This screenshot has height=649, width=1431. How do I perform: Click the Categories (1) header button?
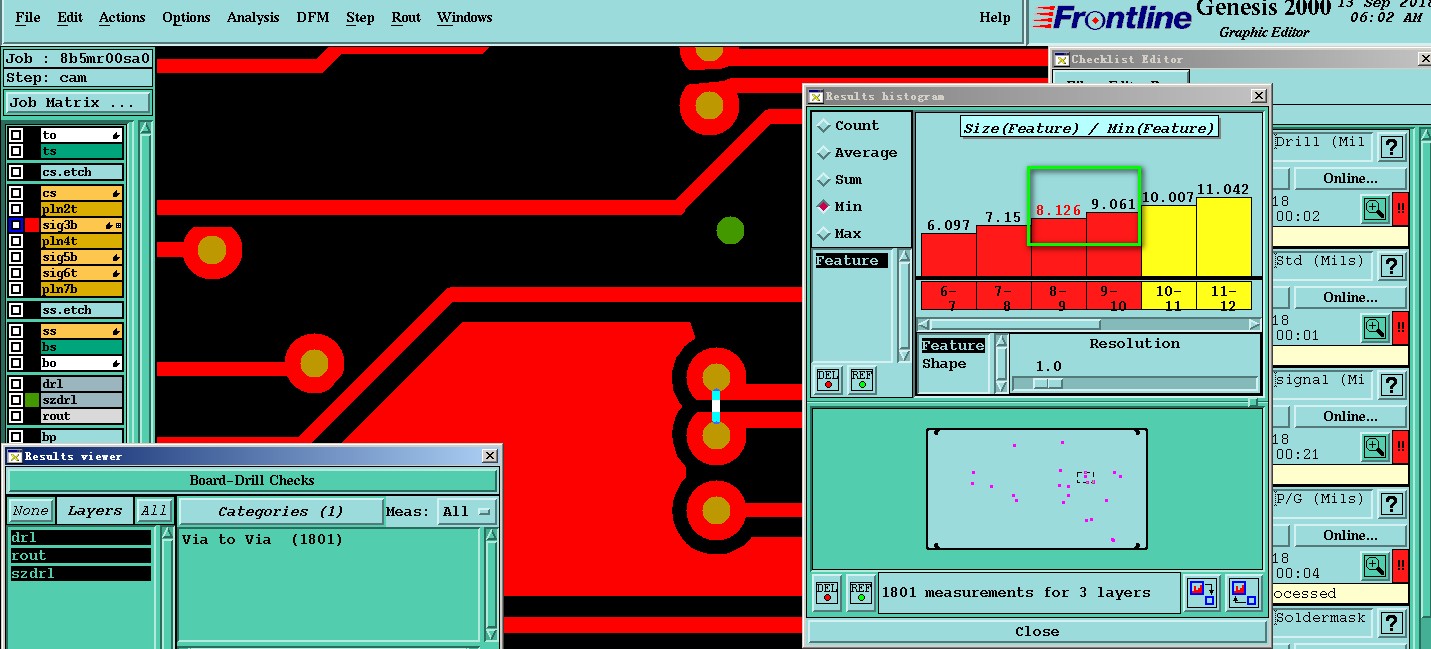(280, 511)
